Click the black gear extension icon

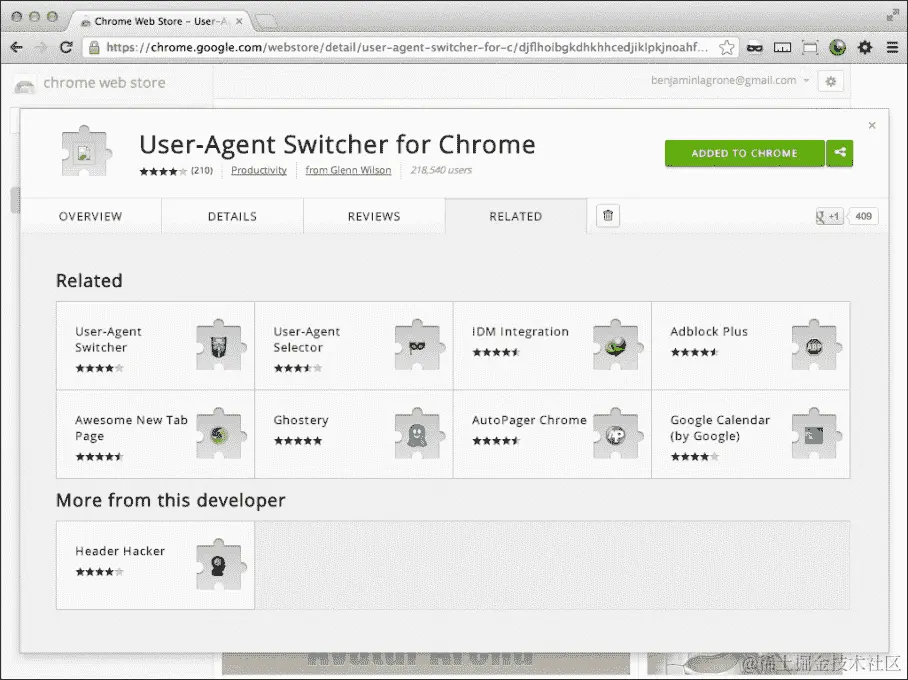point(865,47)
